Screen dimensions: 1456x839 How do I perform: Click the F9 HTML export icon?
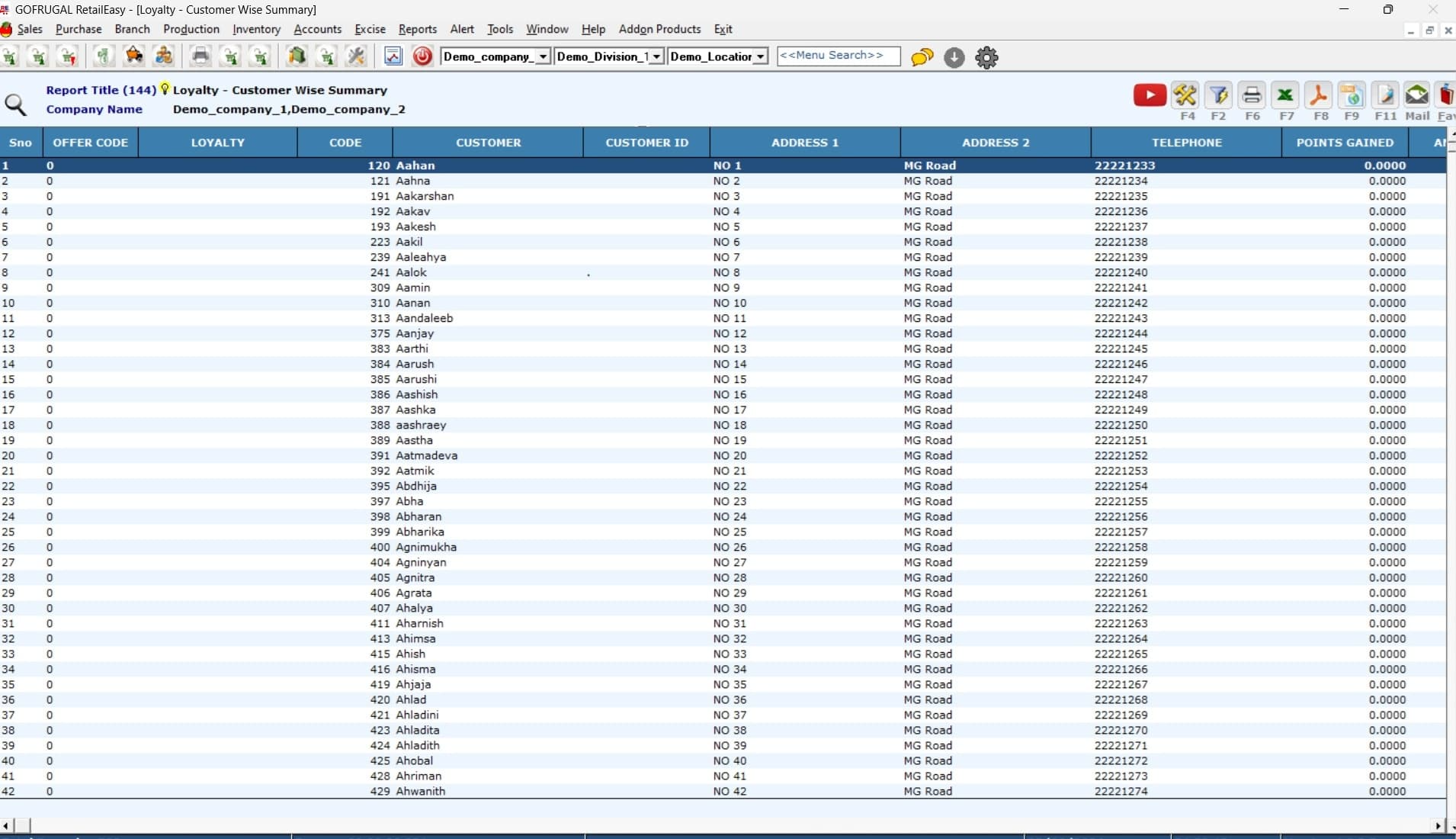1352,95
